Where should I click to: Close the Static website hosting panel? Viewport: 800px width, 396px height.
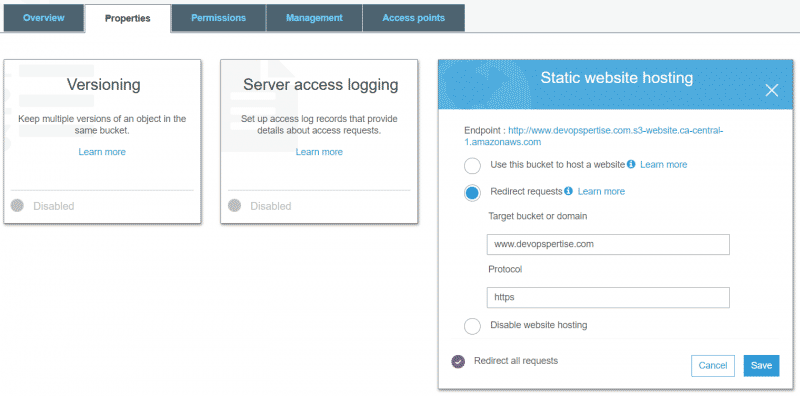[771, 91]
